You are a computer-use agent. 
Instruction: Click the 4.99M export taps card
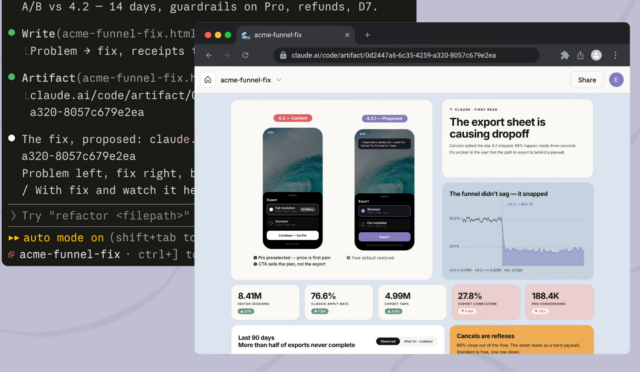click(412, 302)
